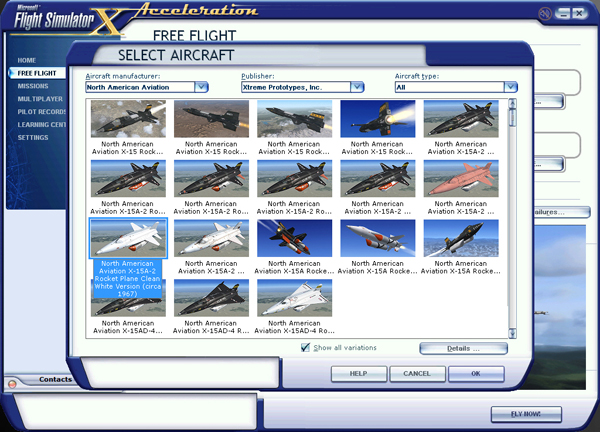This screenshot has width=600, height=432.
Task: Pick the pink X-15A-2 aircraft thumbnail
Action: (461, 178)
